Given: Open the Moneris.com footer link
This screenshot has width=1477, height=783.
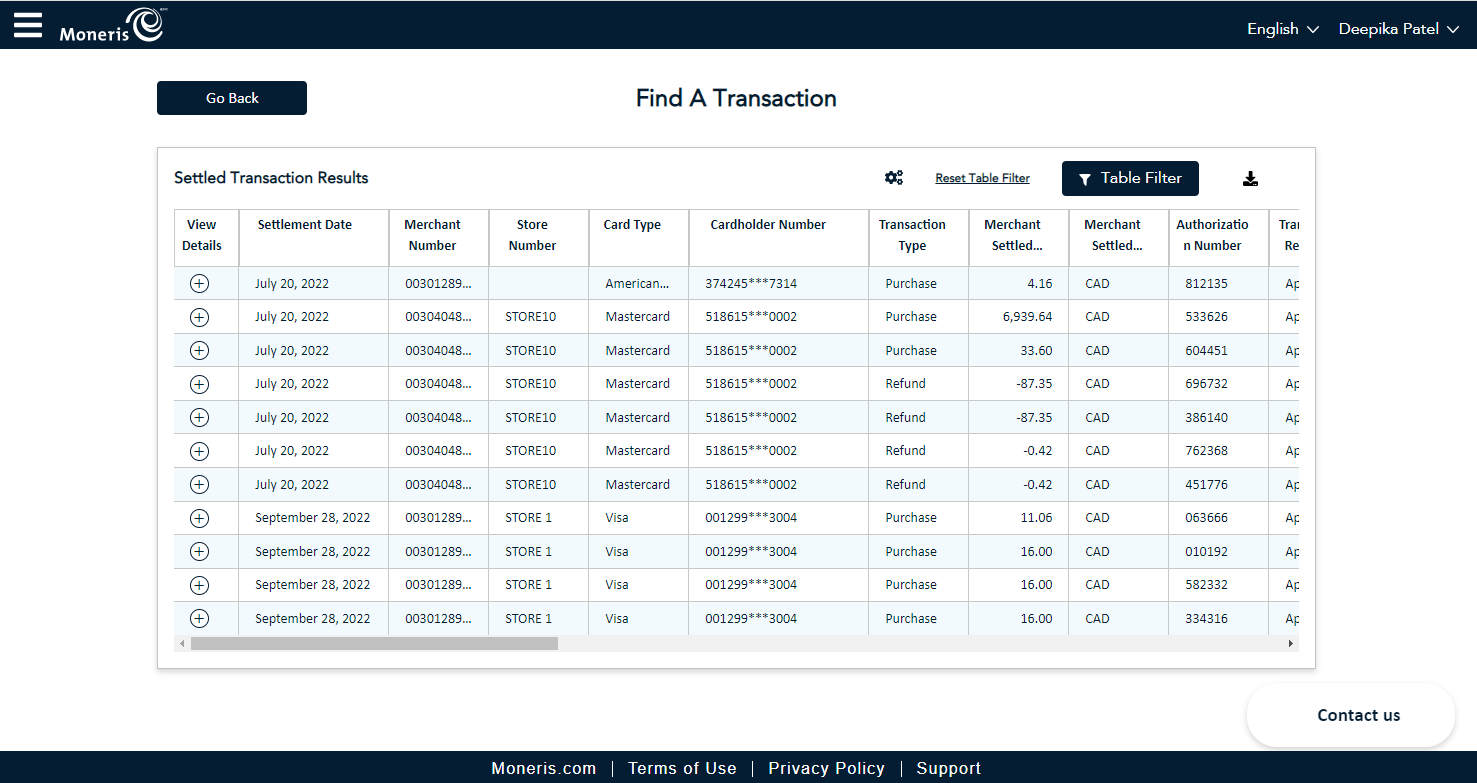Looking at the screenshot, I should pos(544,768).
